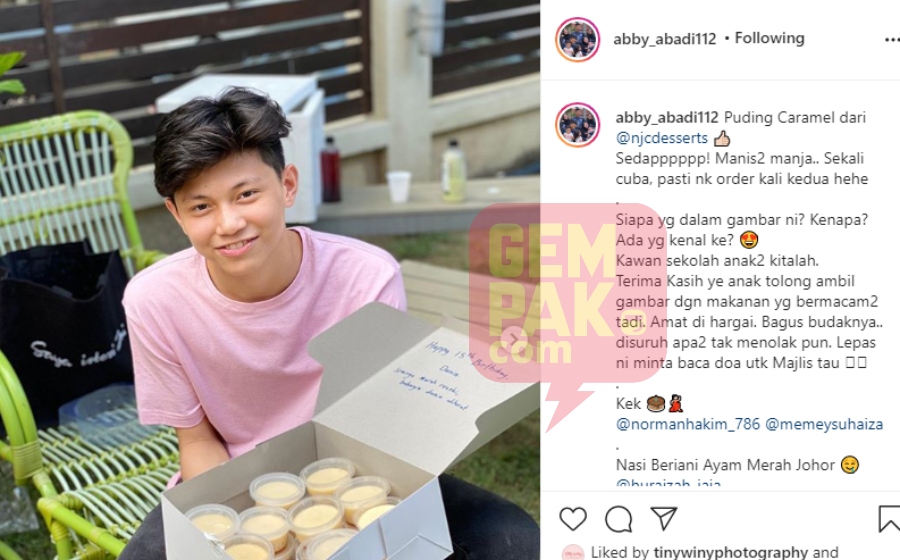Image resolution: width=900 pixels, height=560 pixels.
Task: Click the heart-eyes emoji in the caption
Action: [749, 240]
